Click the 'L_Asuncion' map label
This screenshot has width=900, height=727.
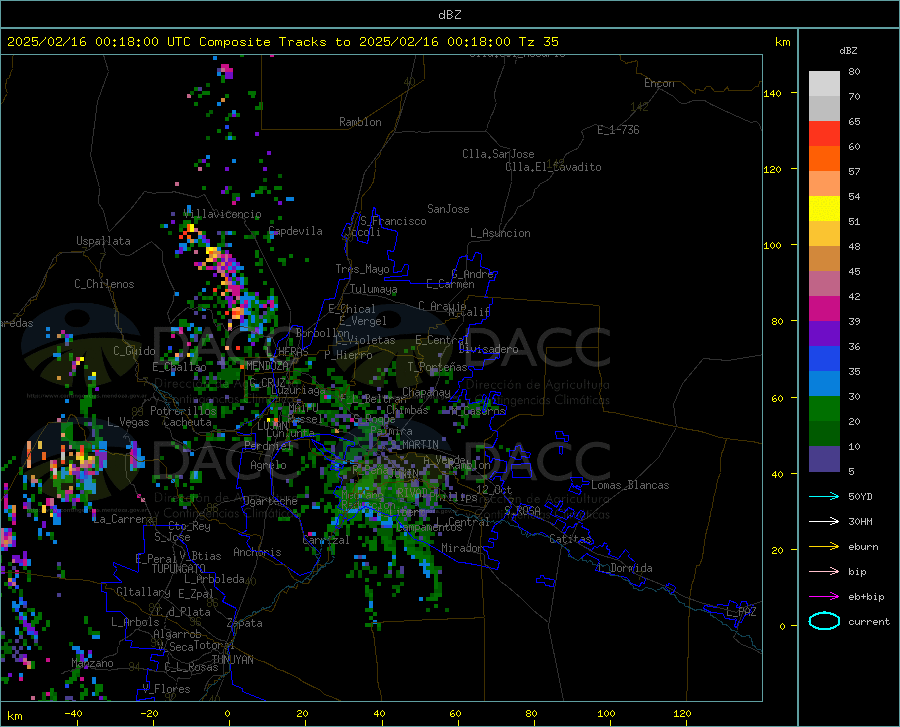(x=500, y=233)
